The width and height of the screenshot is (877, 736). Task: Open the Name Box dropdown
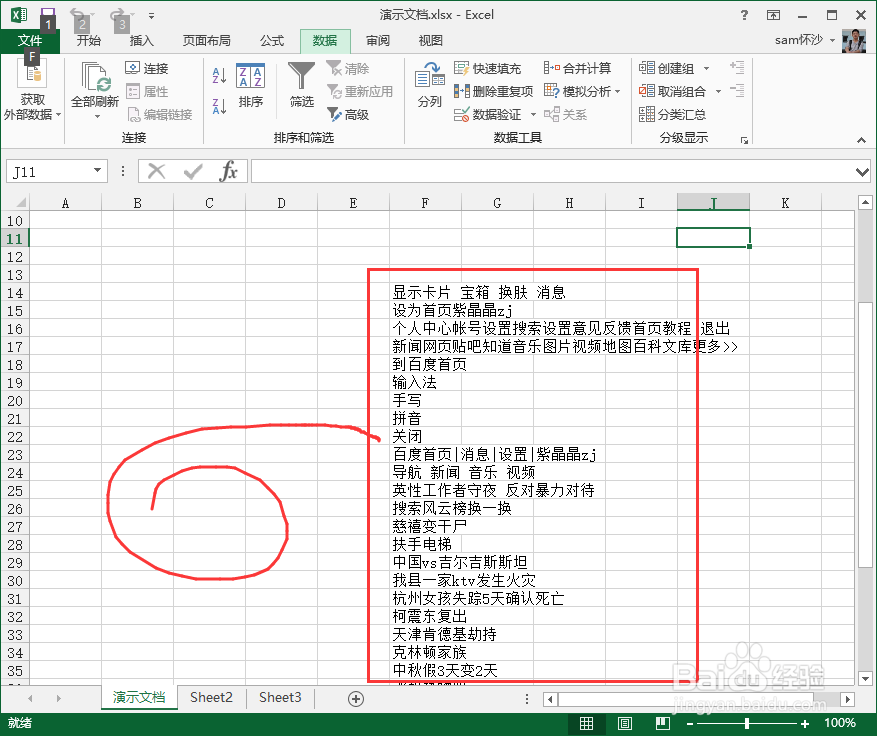click(x=97, y=170)
